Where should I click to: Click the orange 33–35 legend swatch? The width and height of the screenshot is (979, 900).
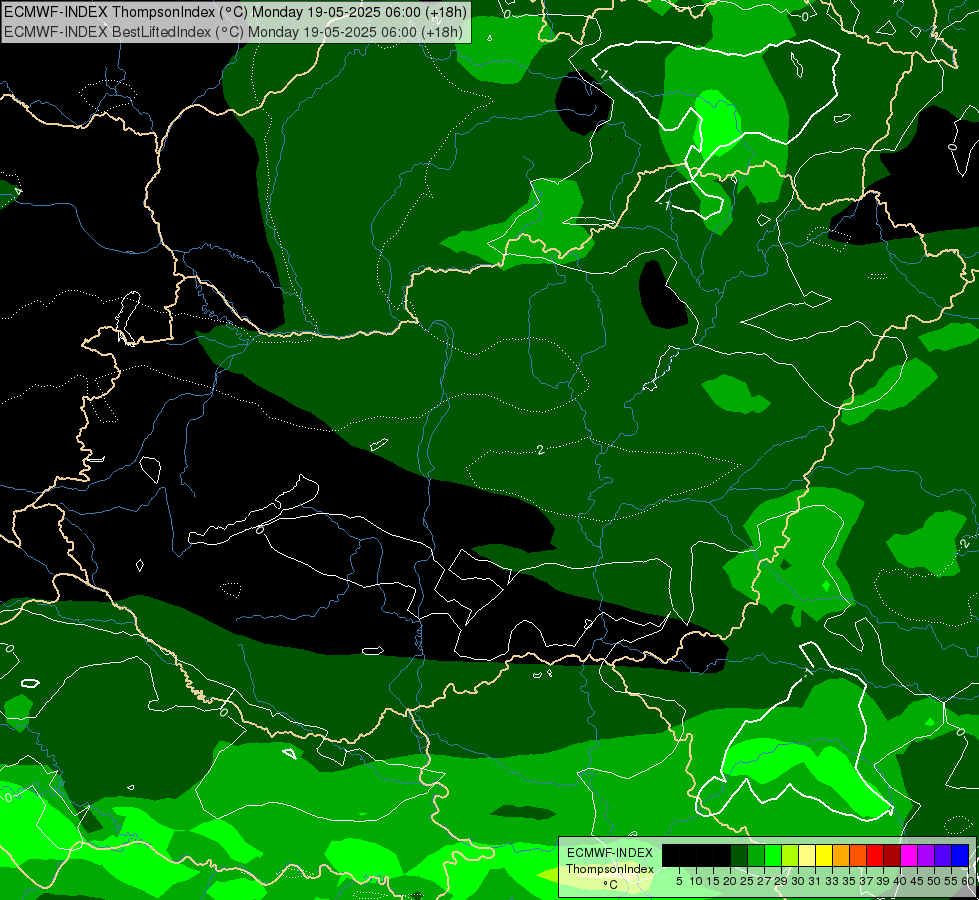click(841, 856)
